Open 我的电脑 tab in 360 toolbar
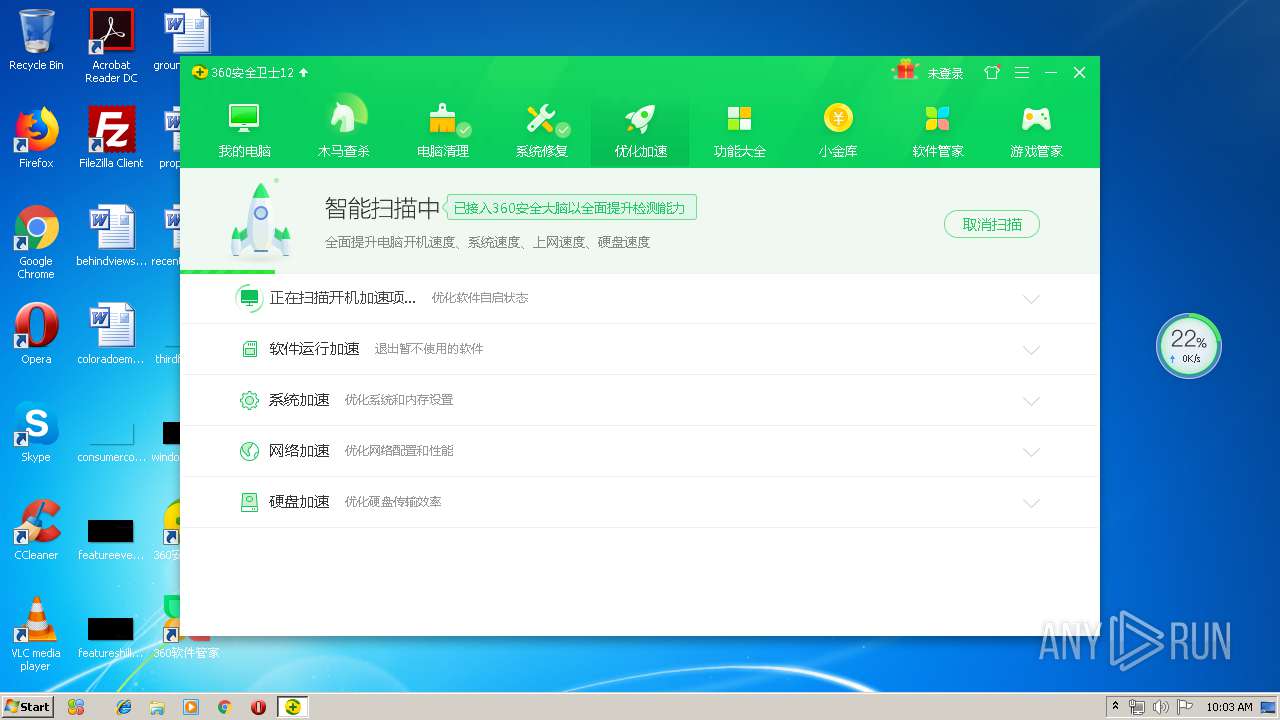 [244, 129]
